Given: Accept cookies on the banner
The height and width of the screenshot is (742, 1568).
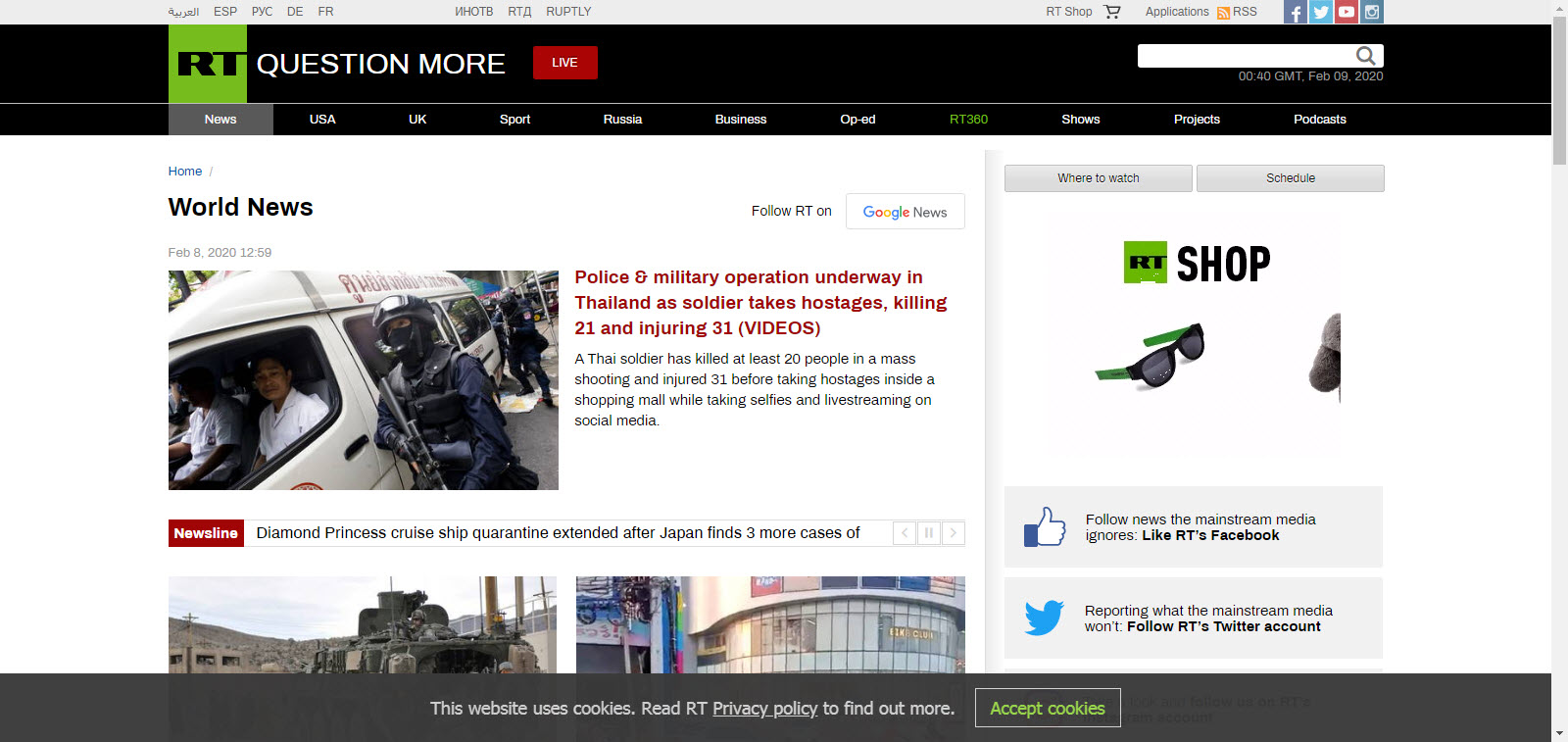Looking at the screenshot, I should 1048,708.
